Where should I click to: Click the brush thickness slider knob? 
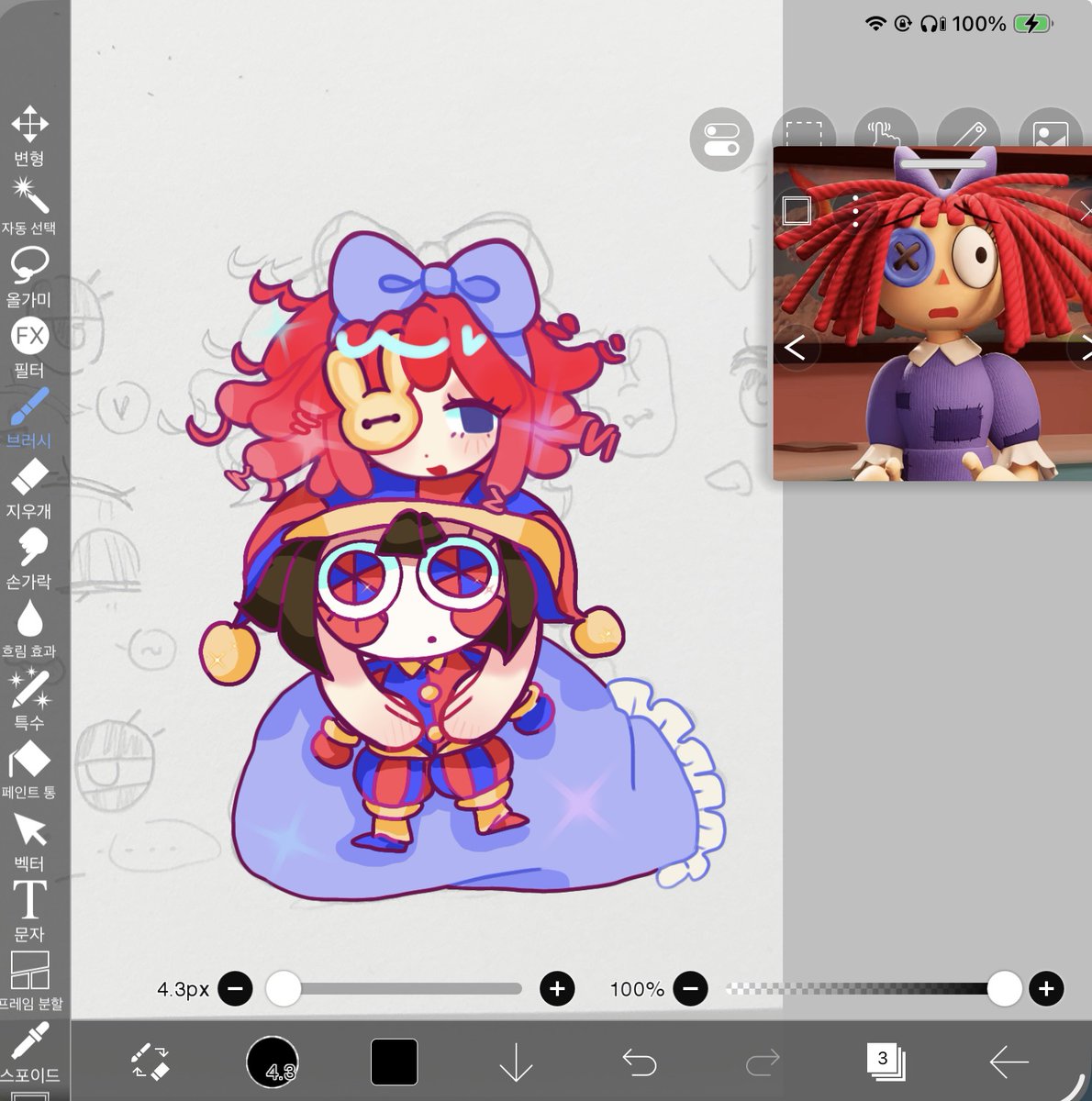[x=284, y=988]
